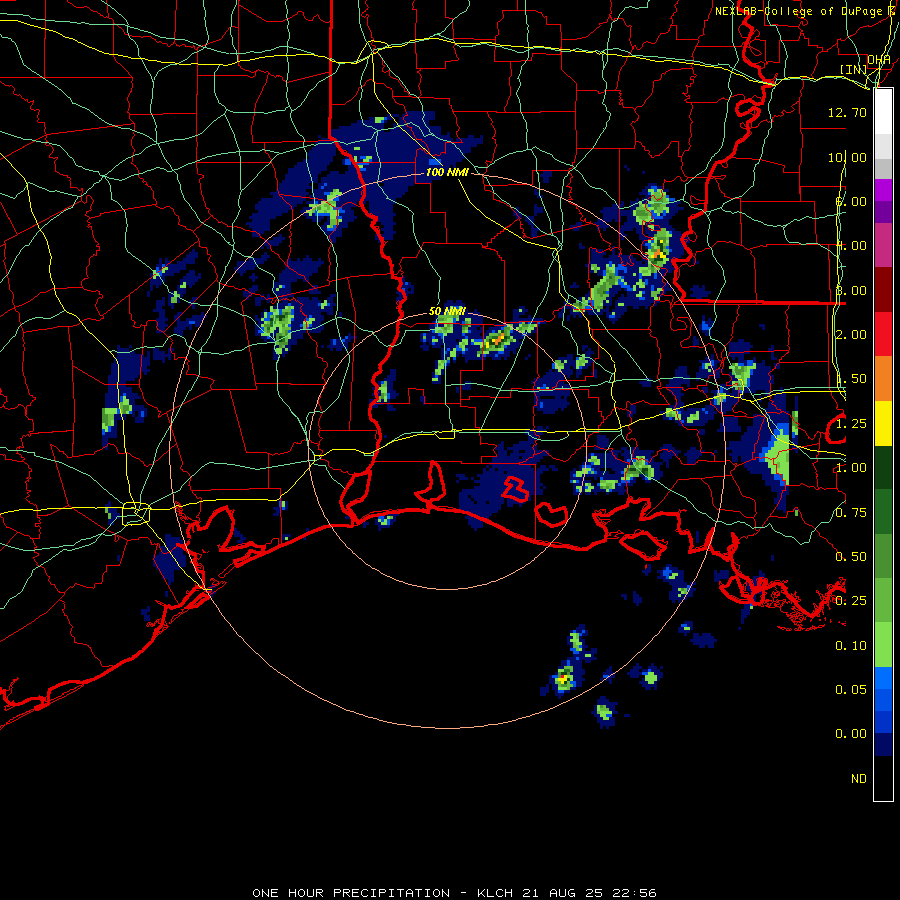Viewport: 900px width, 900px height.
Task: Click the 1.25 legend value
Action: coord(851,424)
